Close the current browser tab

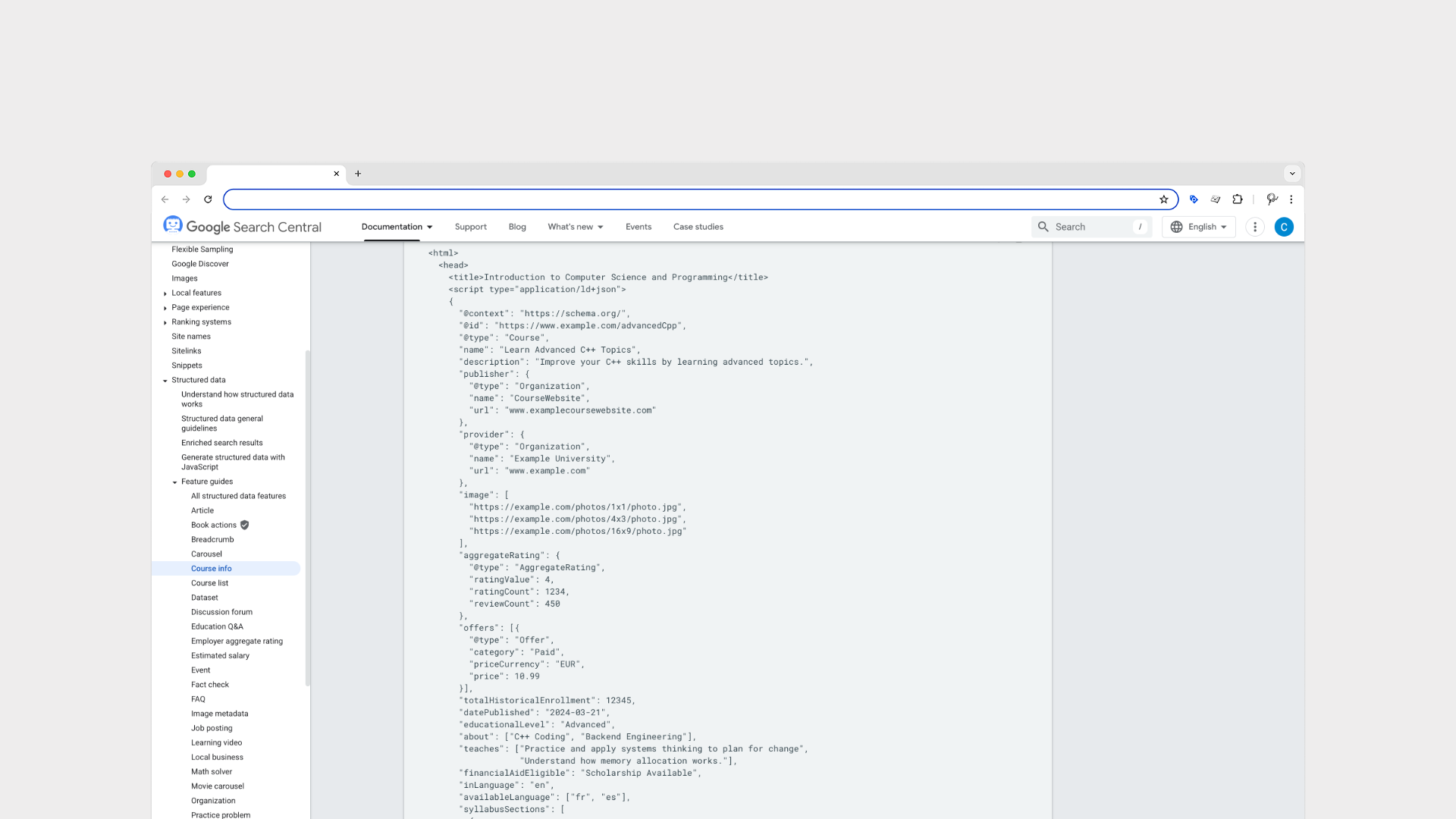click(x=337, y=174)
